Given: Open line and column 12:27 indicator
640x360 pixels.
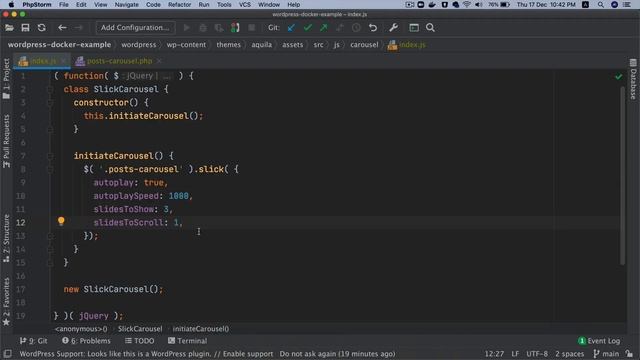Looking at the screenshot, I should pos(494,354).
